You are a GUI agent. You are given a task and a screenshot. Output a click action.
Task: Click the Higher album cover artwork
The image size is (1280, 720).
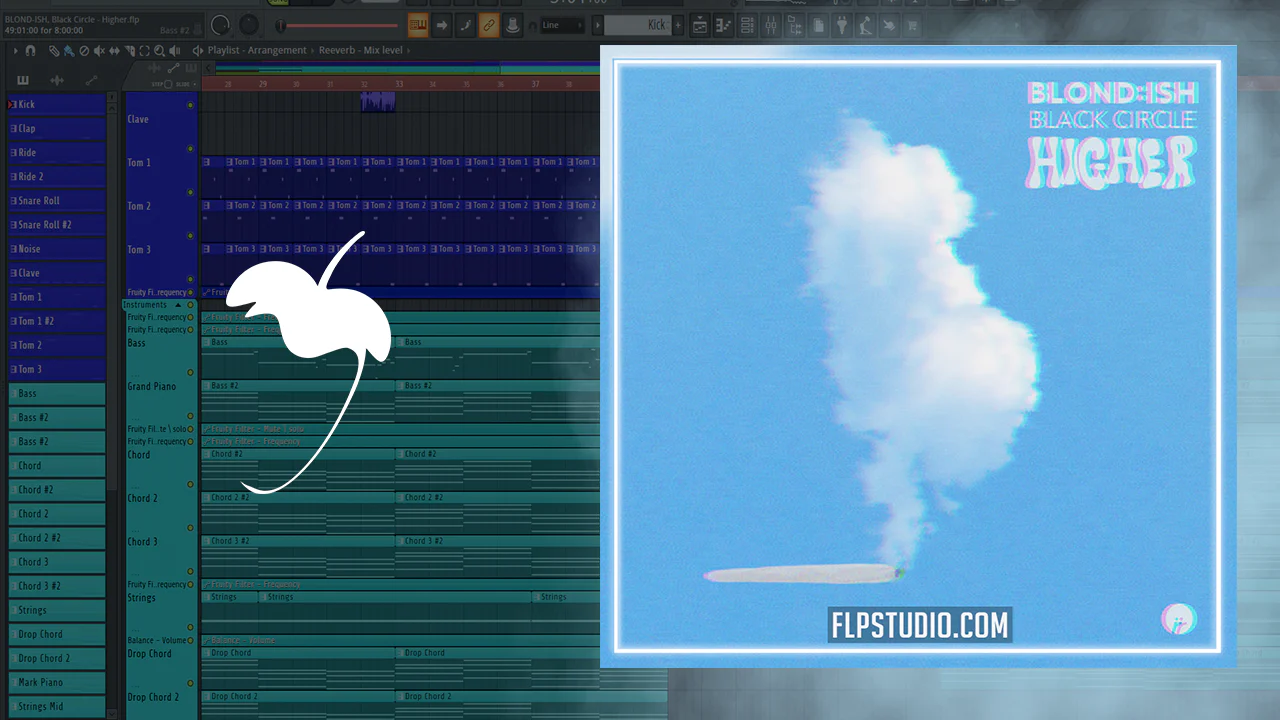(x=918, y=356)
